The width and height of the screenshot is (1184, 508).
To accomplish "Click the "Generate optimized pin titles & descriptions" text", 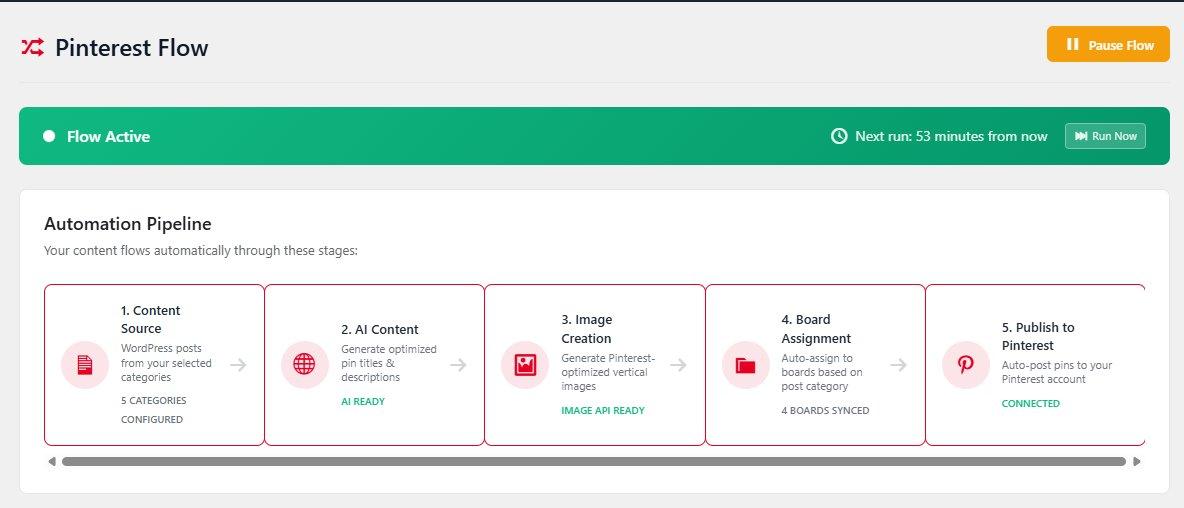I will pyautogui.click(x=389, y=363).
